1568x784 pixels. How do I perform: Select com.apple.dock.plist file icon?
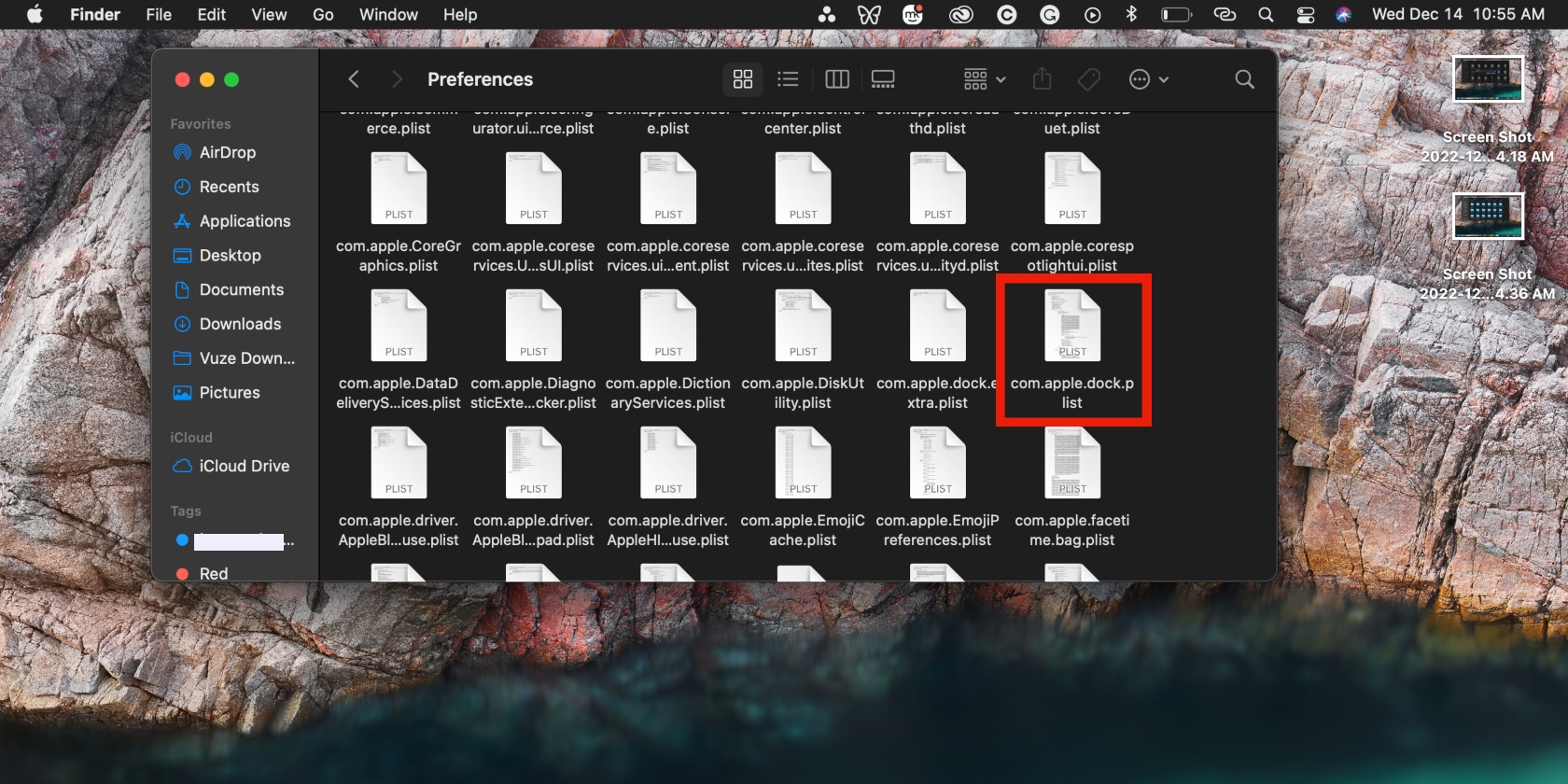point(1072,325)
